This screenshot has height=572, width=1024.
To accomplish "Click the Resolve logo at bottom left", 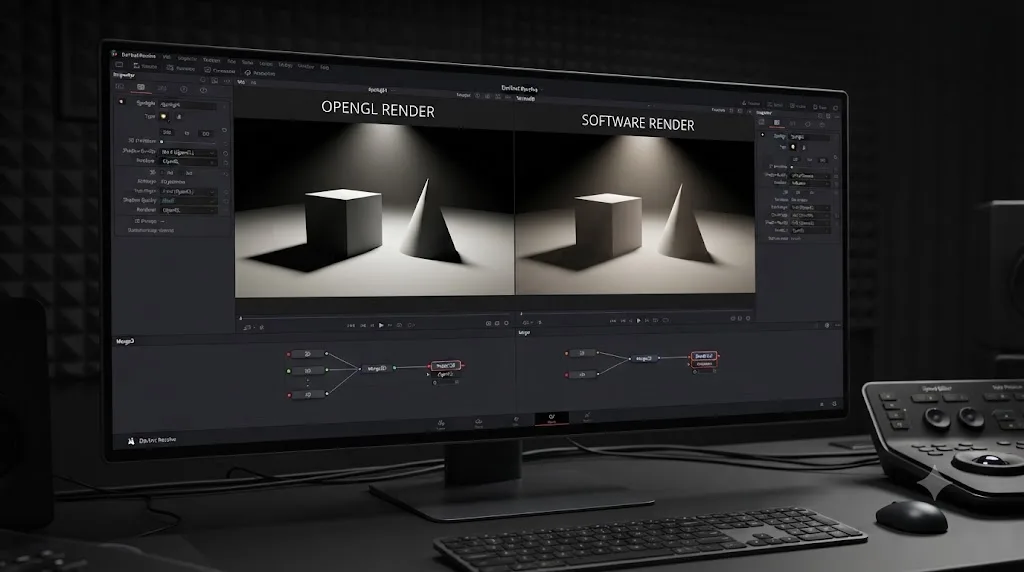I will [131, 441].
